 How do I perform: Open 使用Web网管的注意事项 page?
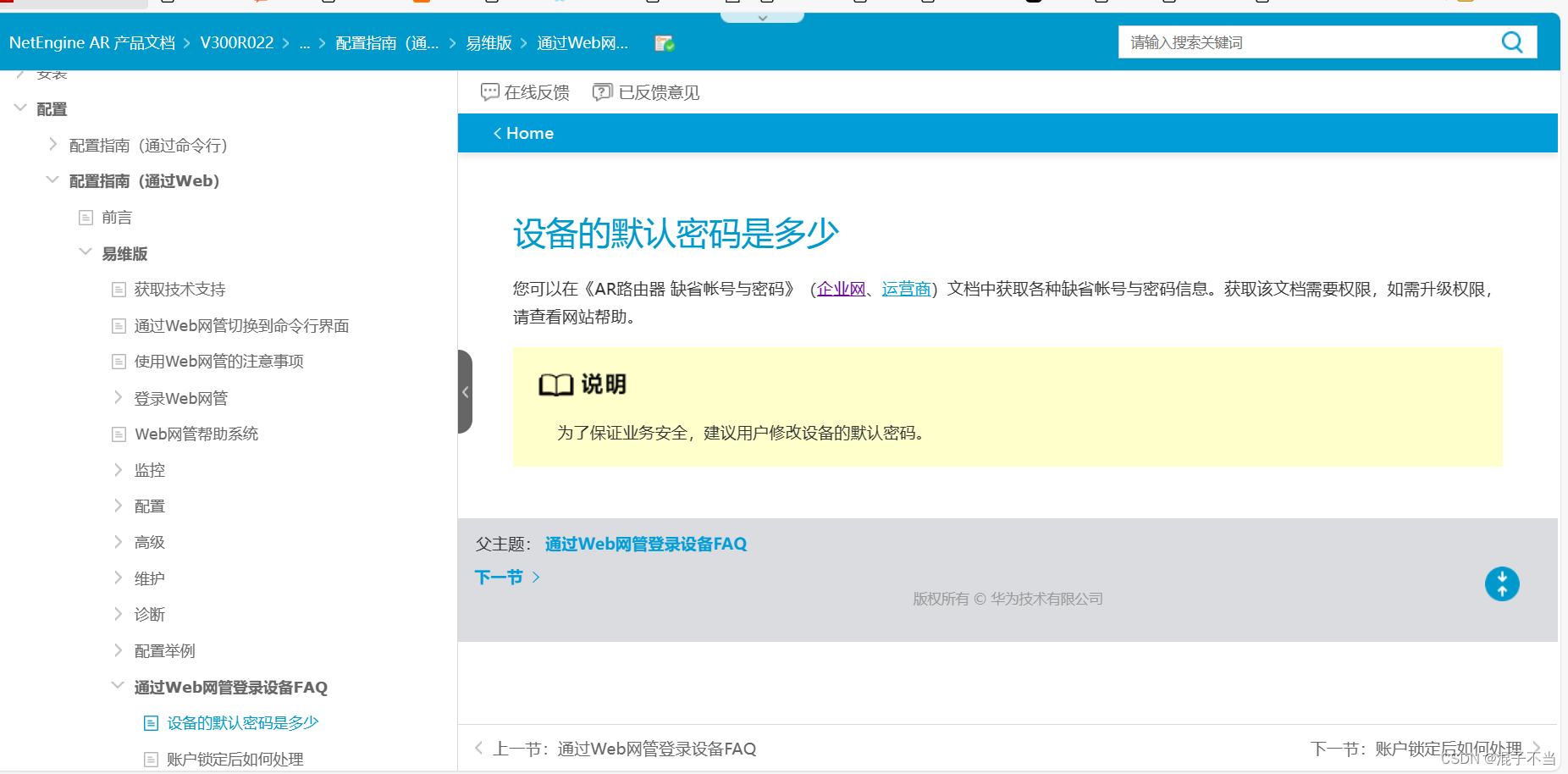[218, 362]
